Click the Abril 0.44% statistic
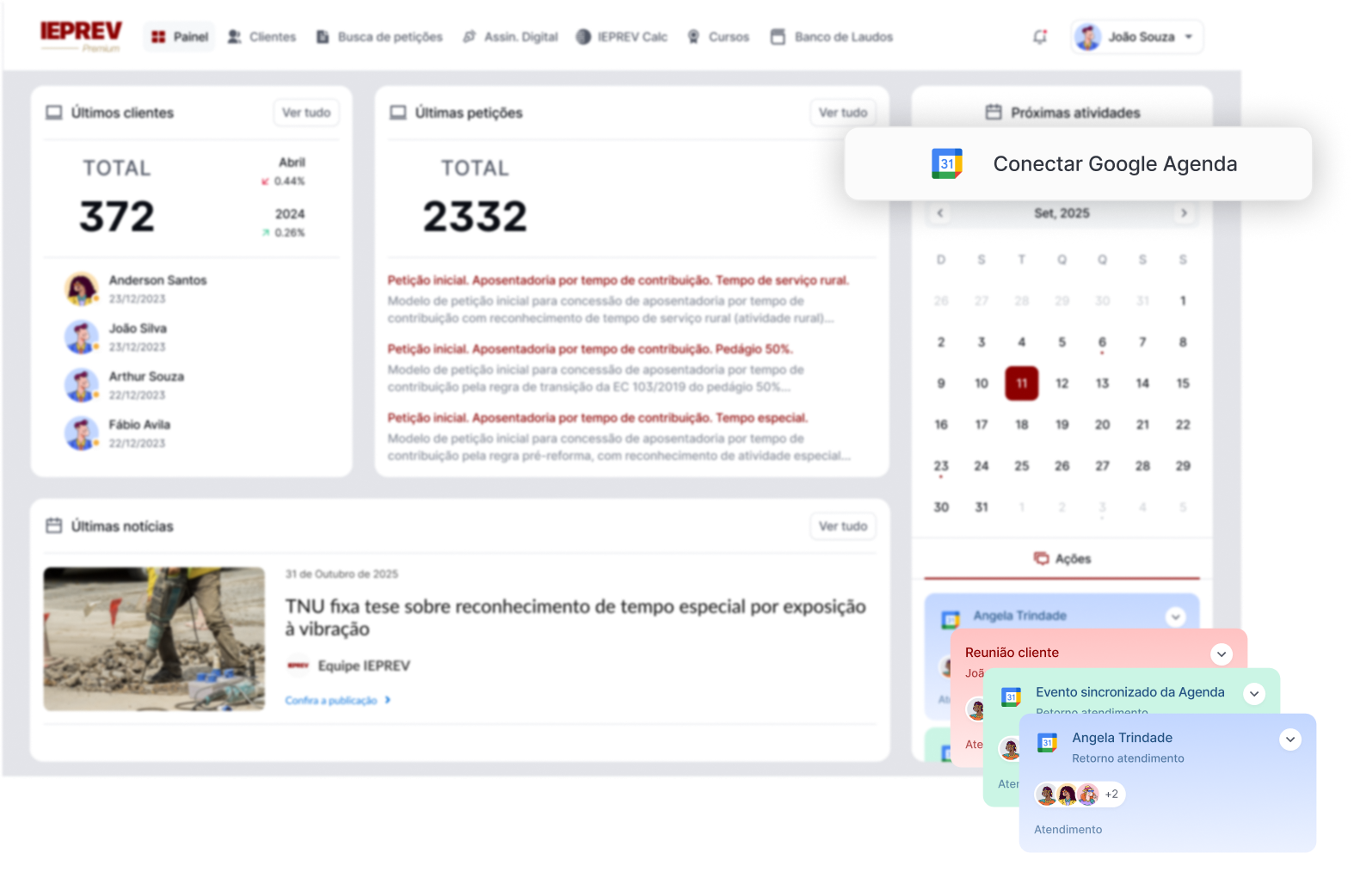 point(286,171)
